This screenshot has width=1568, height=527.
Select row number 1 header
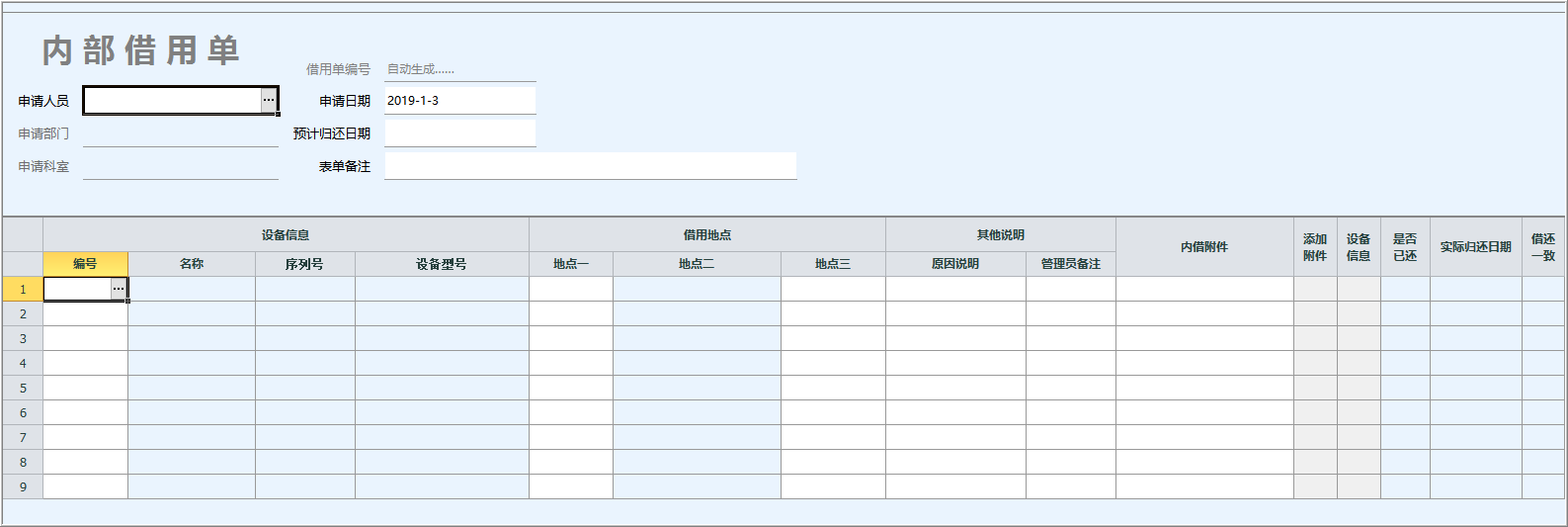point(23,289)
